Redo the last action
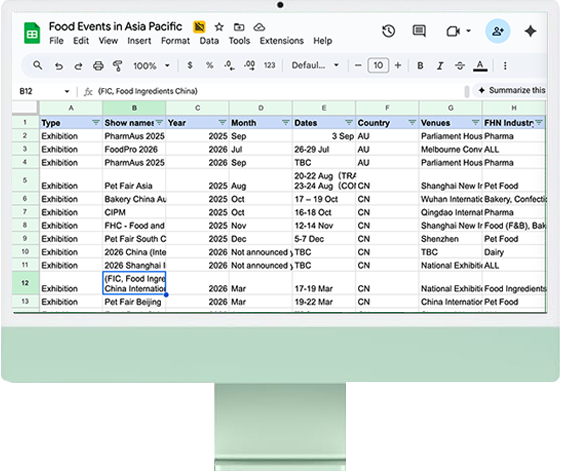Screen dimensions: 562x471 click(78, 66)
